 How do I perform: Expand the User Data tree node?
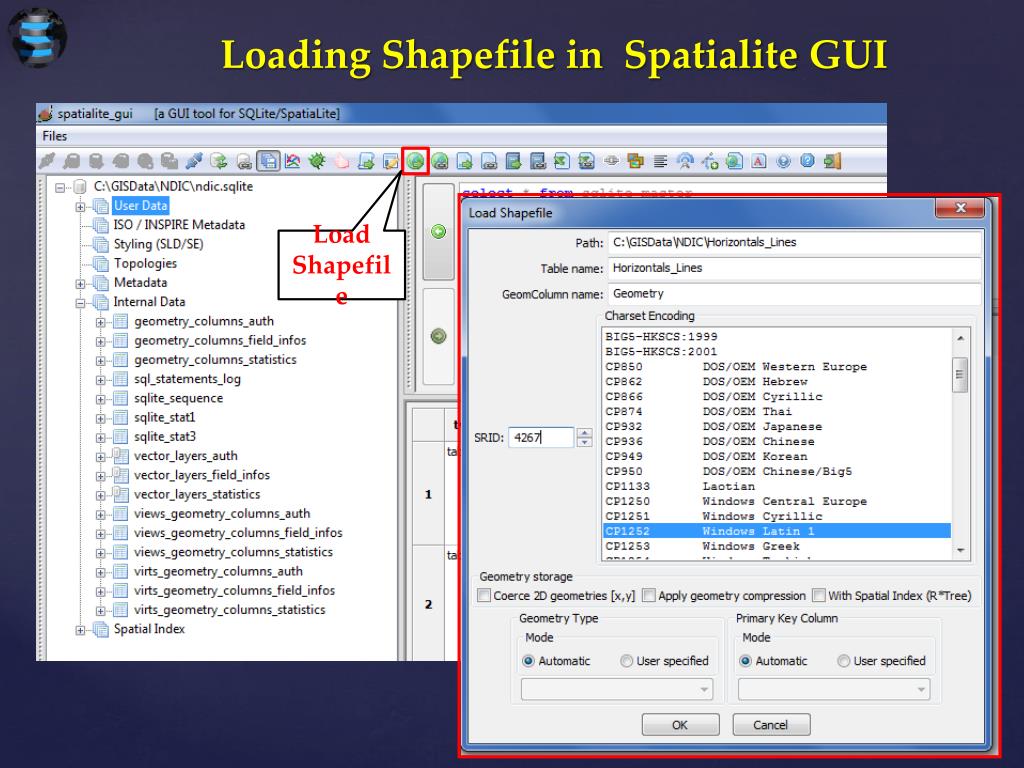(x=80, y=207)
